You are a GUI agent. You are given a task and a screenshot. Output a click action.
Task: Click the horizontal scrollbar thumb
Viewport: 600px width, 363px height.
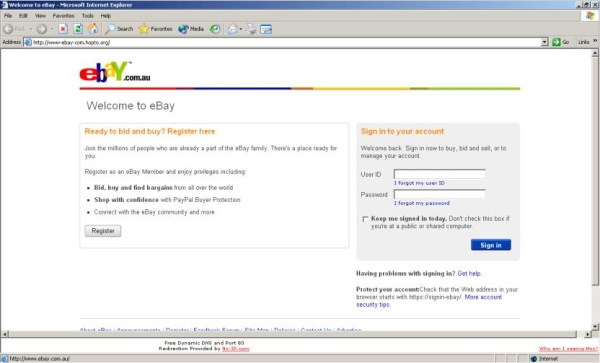[x=293, y=334]
